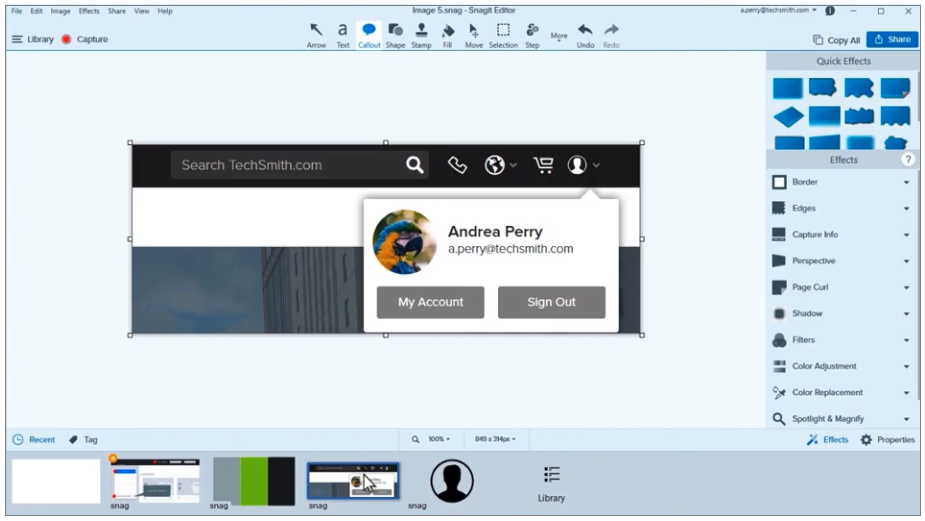Expand the Shadow effect options
Image resolution: width=925 pixels, height=521 pixels.
pyautogui.click(x=906, y=313)
